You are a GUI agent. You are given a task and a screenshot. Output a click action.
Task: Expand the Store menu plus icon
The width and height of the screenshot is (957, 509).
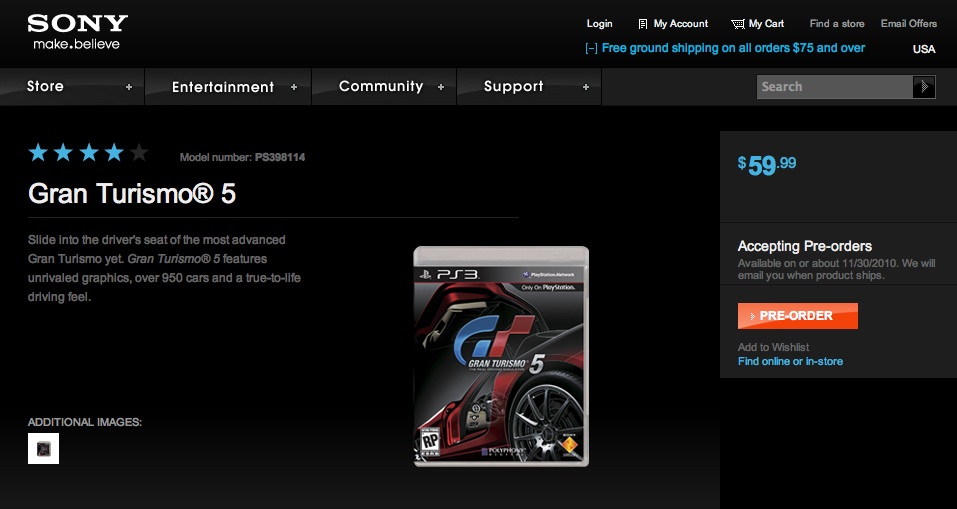point(129,87)
